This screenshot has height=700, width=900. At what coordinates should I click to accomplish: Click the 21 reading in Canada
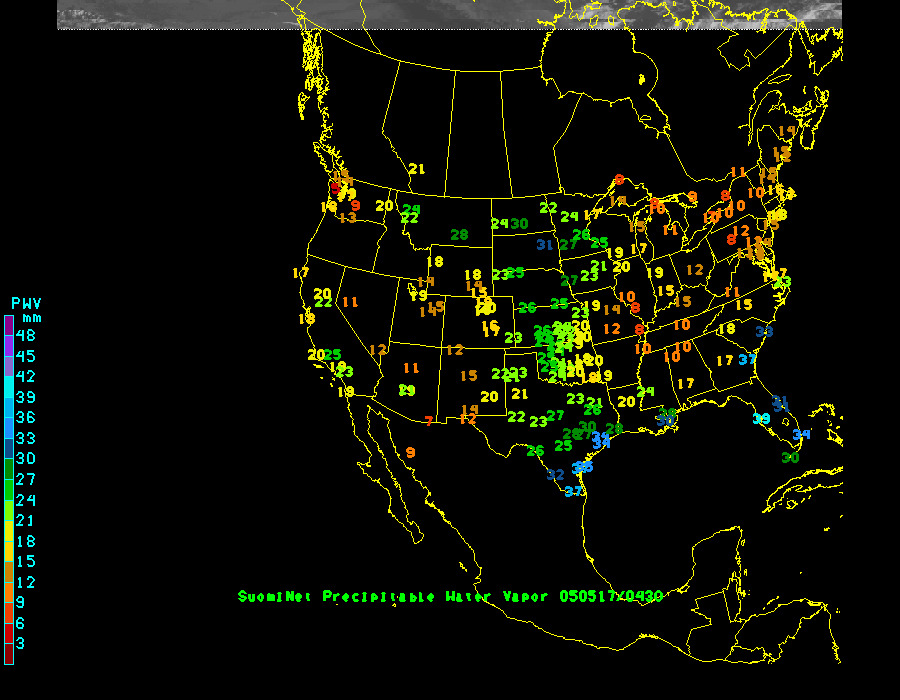[x=417, y=169]
